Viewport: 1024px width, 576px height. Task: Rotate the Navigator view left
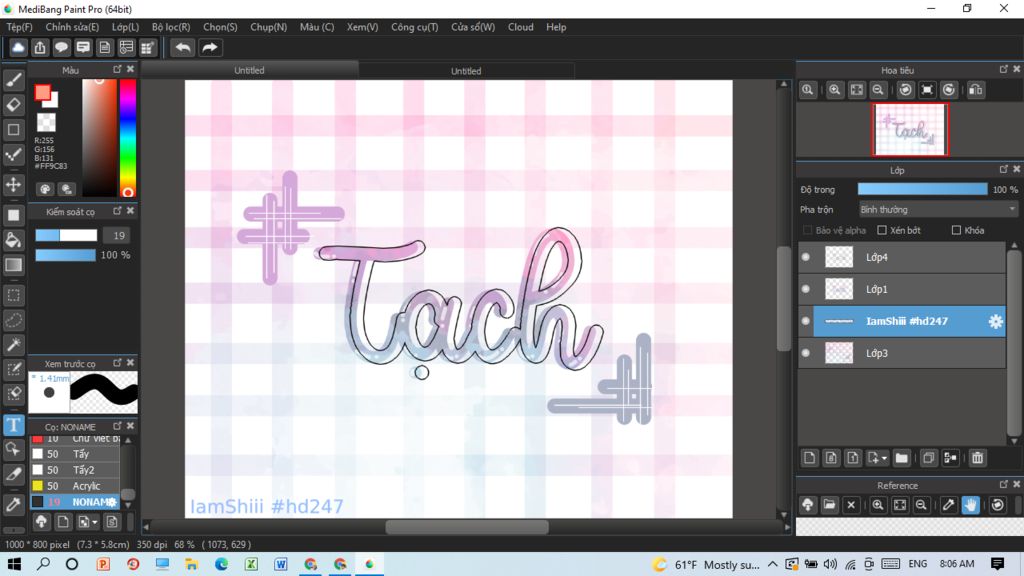click(x=905, y=90)
